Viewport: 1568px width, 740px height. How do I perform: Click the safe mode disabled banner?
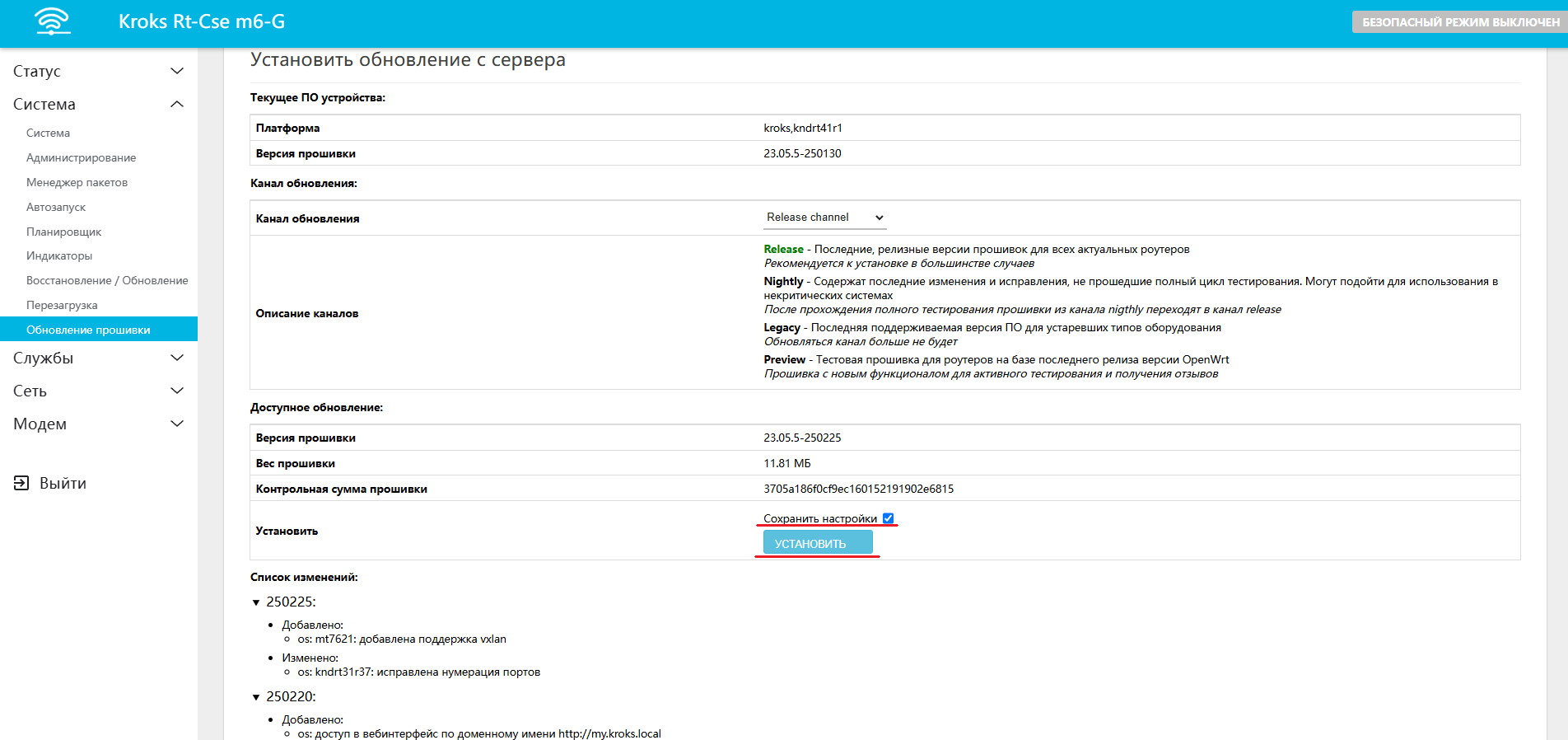(1459, 22)
